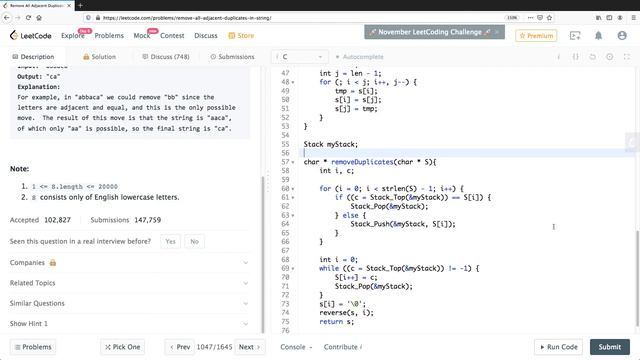This screenshot has width=640, height=360.
Task: Open Explore in top navigation
Action: (x=73, y=36)
